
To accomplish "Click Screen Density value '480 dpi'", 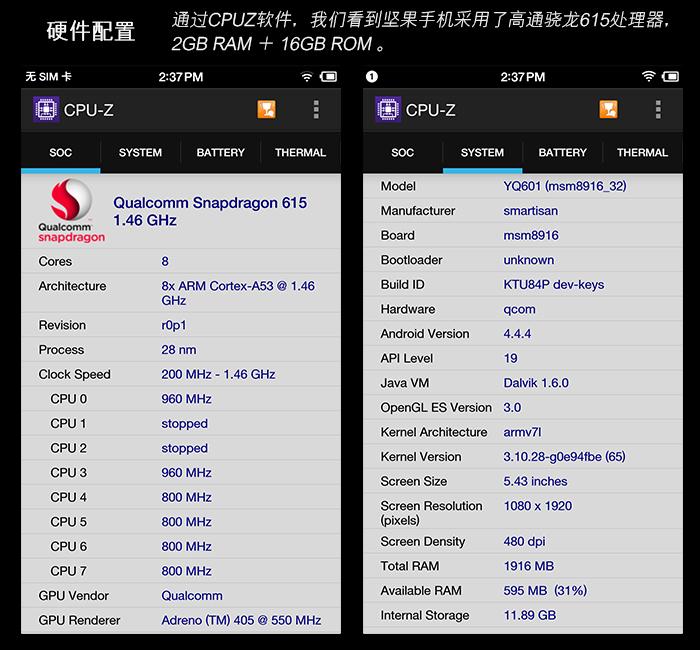I will click(x=524, y=542).
